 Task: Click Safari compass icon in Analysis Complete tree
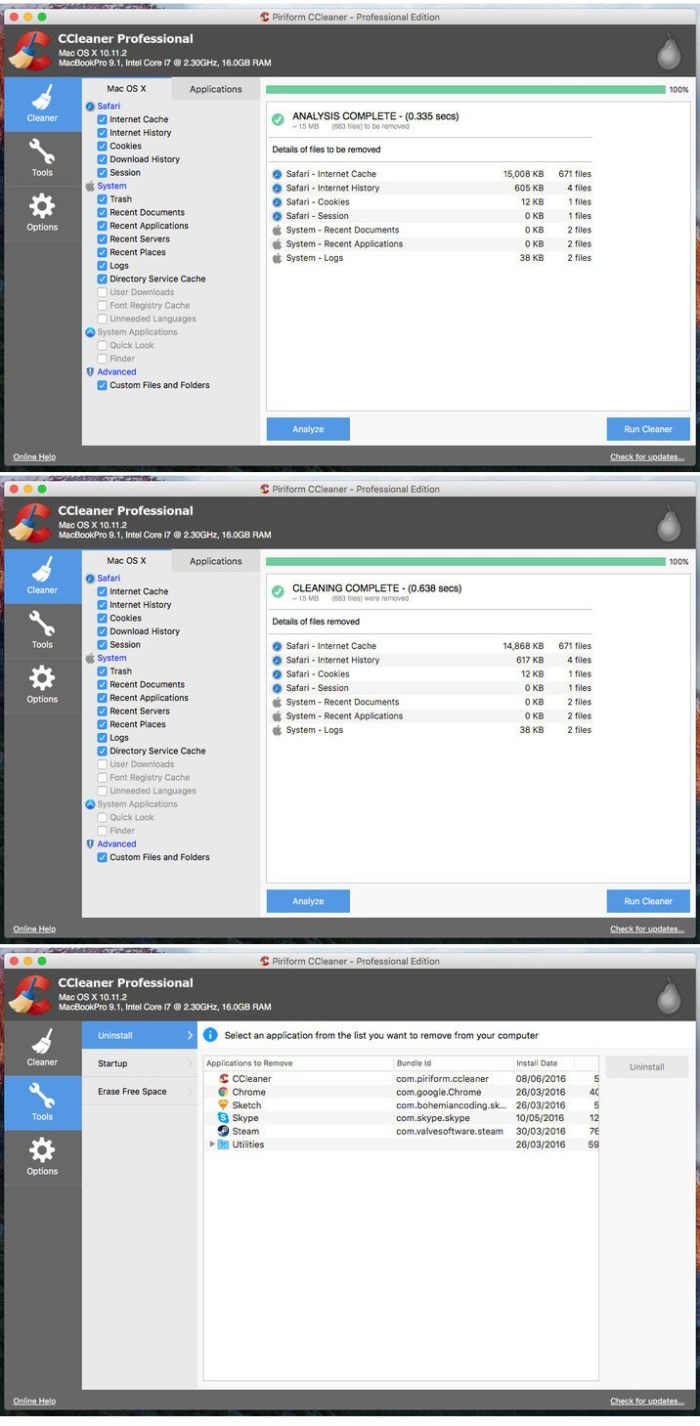(90, 105)
